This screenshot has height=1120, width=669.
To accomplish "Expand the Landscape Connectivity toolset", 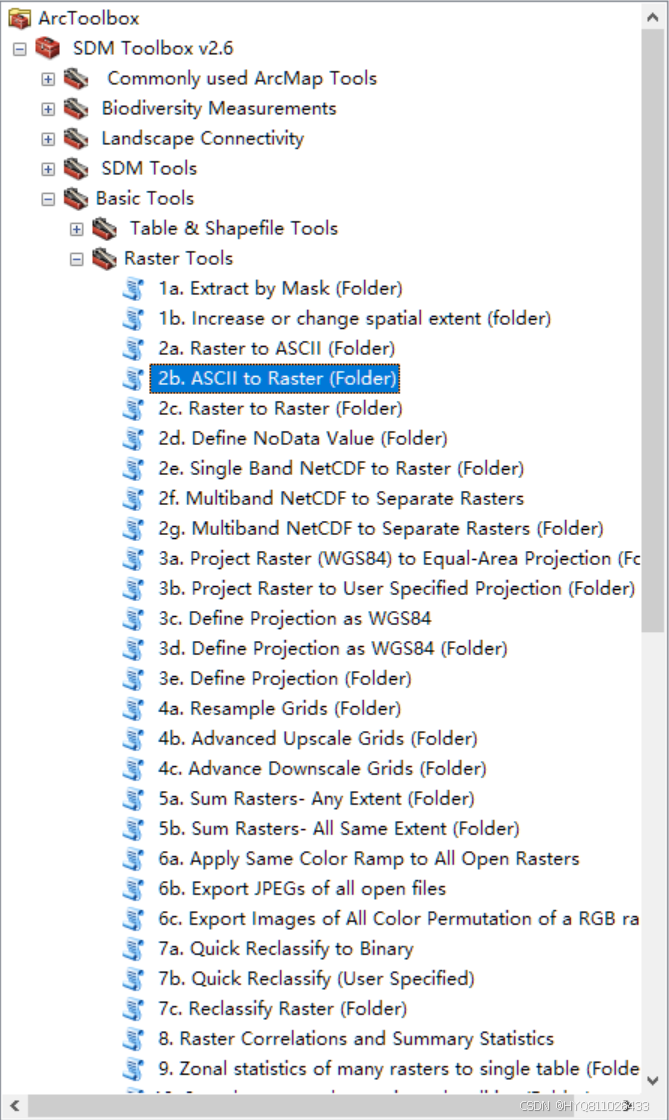I will point(48,139).
